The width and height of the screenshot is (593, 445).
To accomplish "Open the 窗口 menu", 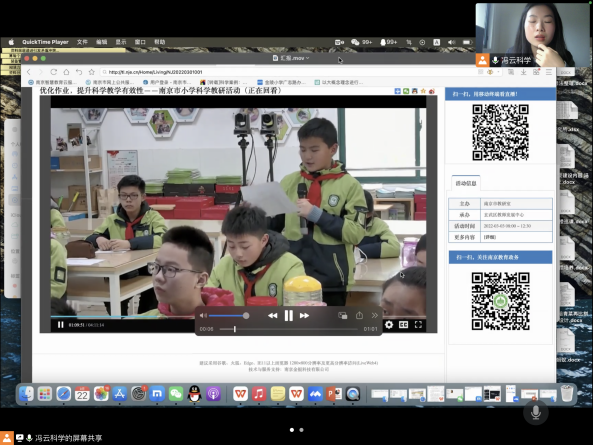I will [x=140, y=42].
